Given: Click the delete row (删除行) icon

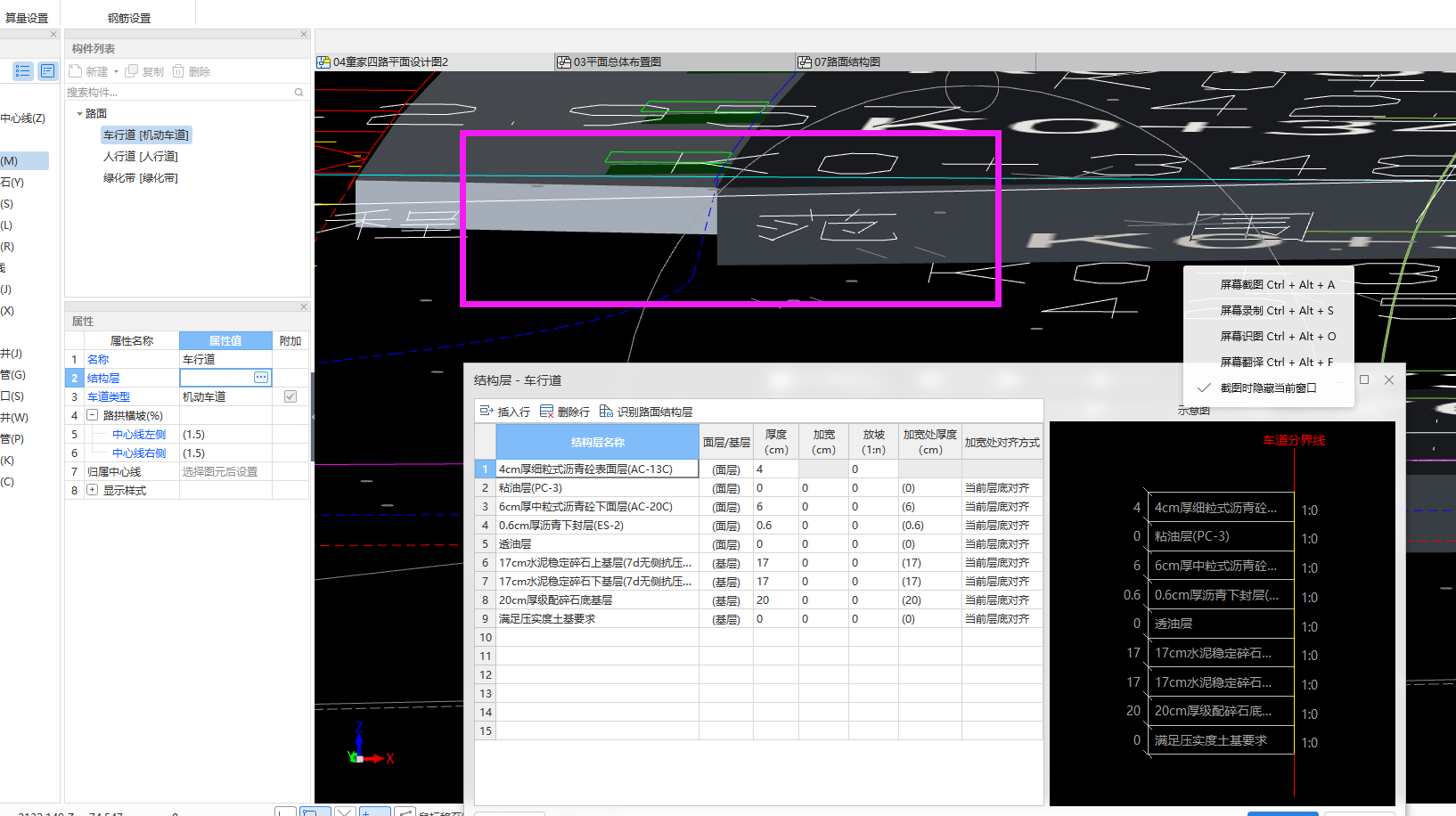Looking at the screenshot, I should tap(547, 412).
